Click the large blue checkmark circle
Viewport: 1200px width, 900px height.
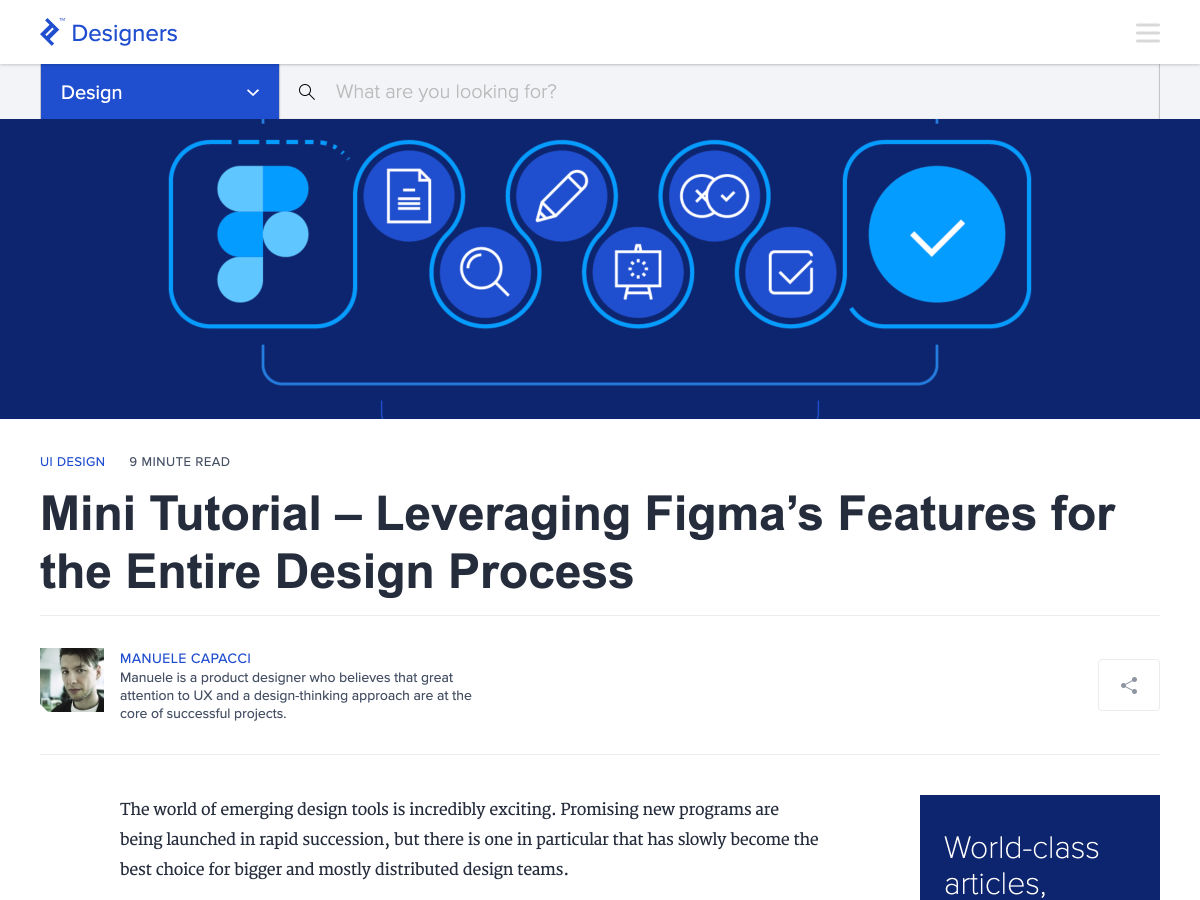937,234
